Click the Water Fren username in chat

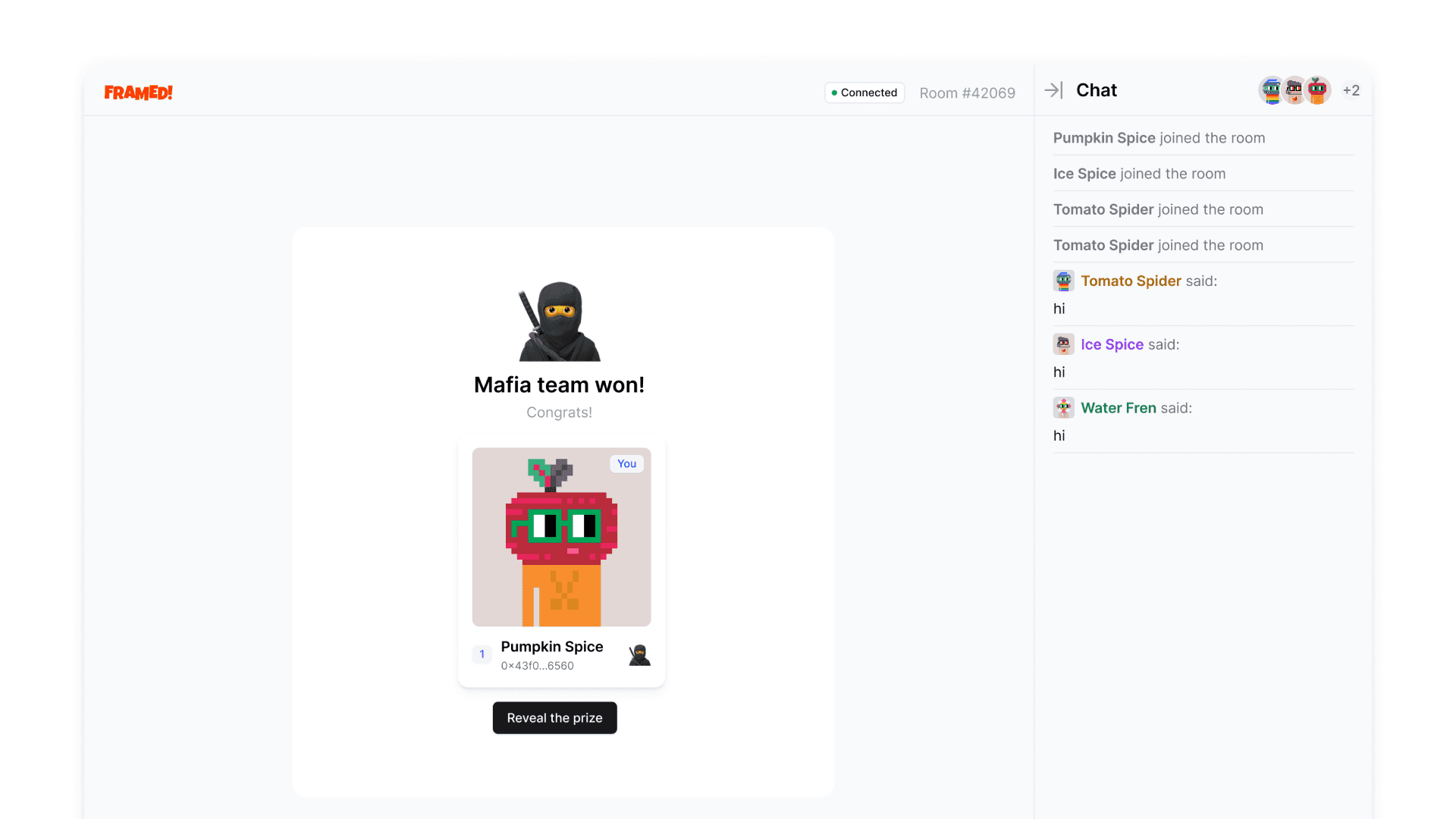click(1119, 408)
